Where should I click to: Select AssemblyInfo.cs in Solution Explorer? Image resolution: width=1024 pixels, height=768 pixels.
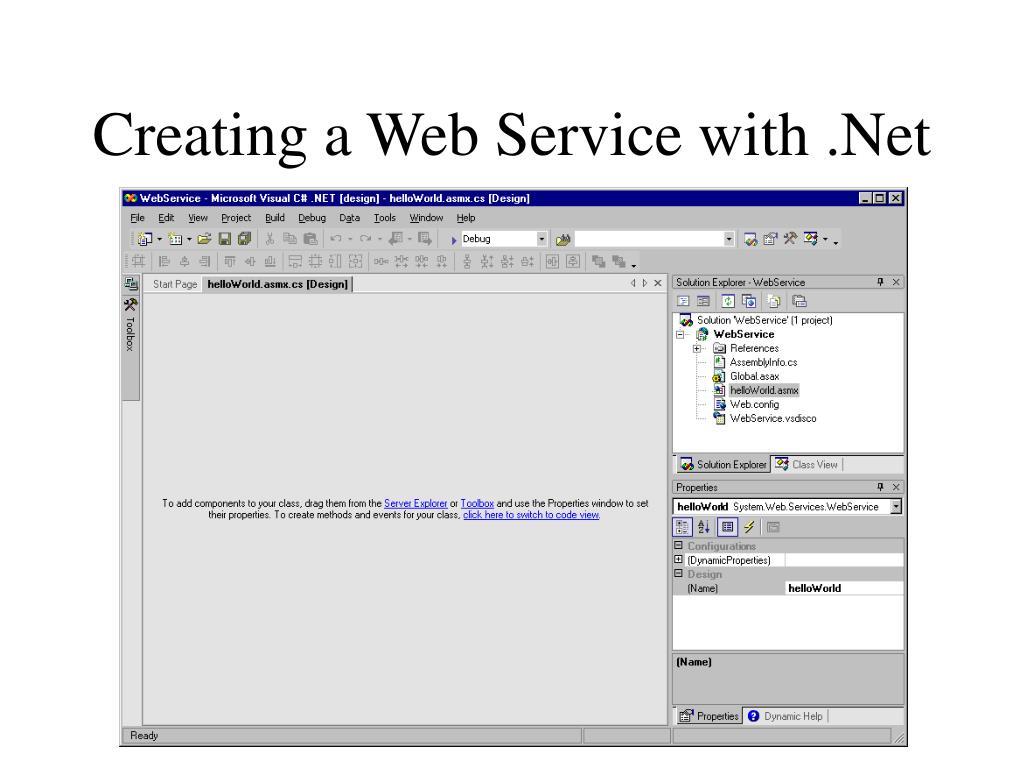coord(763,362)
